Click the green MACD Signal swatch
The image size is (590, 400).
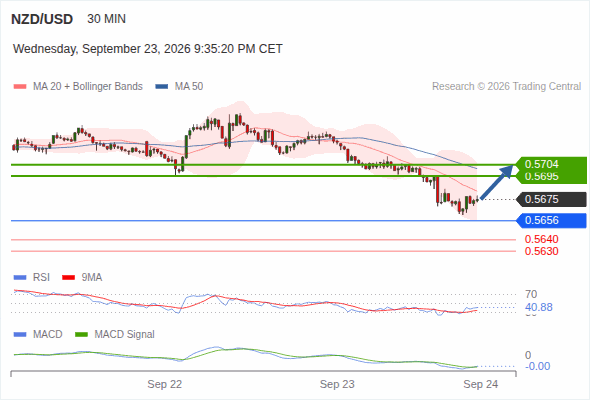pos(82,335)
